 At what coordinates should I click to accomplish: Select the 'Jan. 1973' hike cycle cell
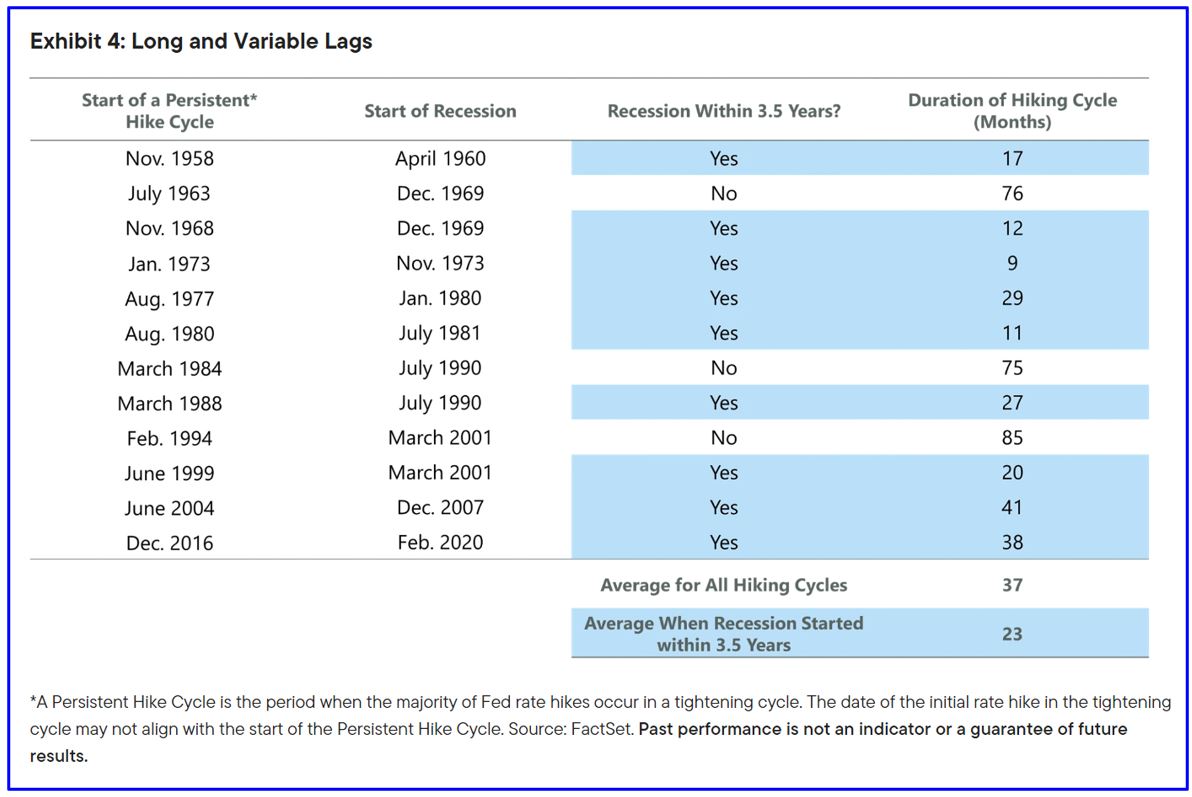click(170, 264)
